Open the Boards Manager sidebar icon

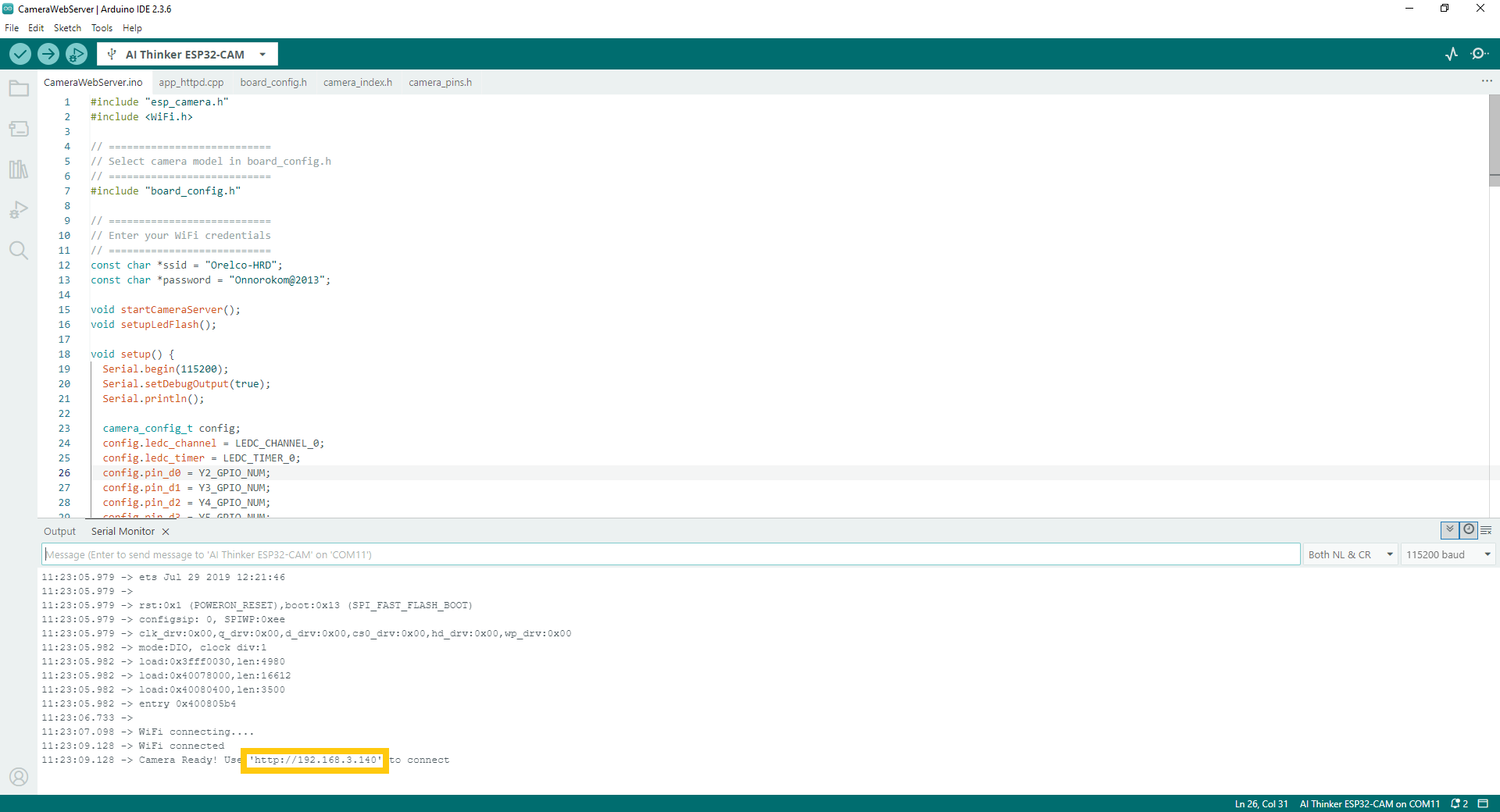click(19, 129)
